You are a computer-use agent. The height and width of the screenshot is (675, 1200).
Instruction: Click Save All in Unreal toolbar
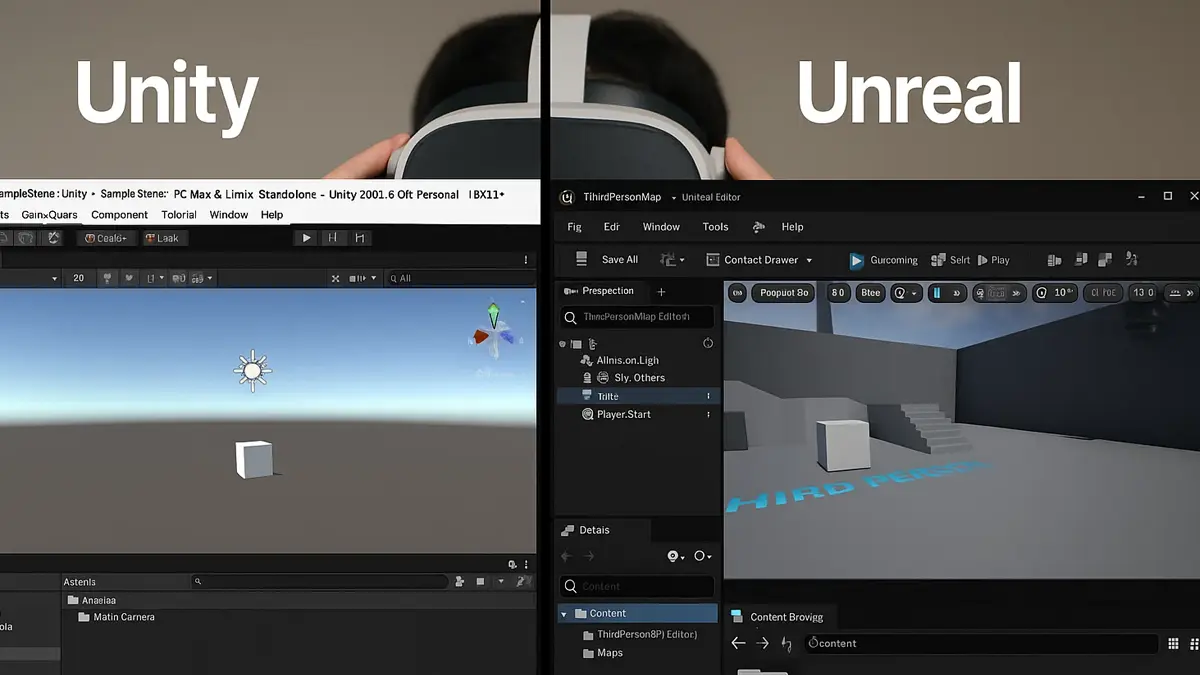coord(620,260)
